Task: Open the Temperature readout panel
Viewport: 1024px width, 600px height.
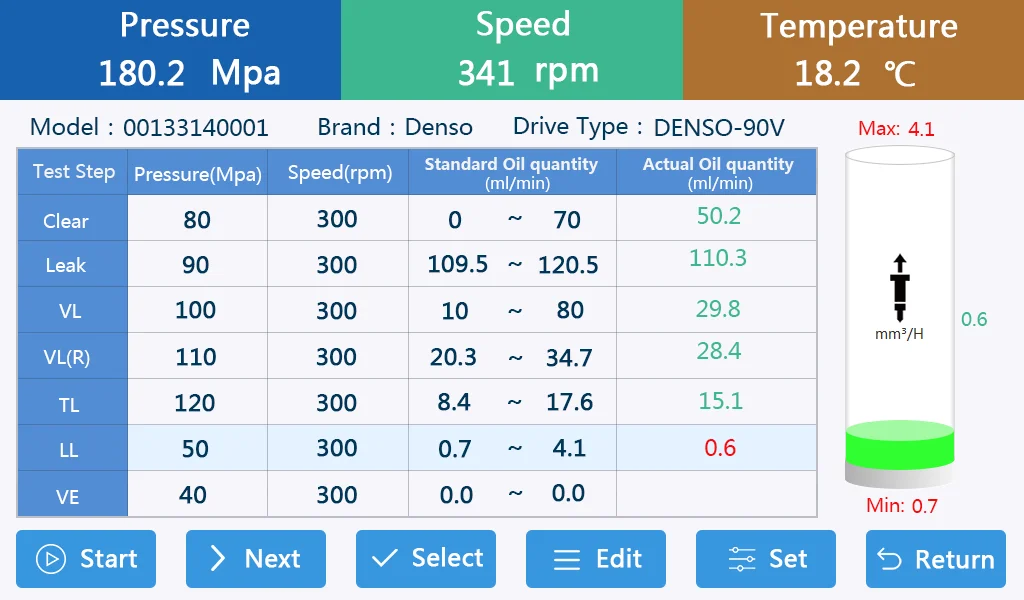Action: pos(854,50)
